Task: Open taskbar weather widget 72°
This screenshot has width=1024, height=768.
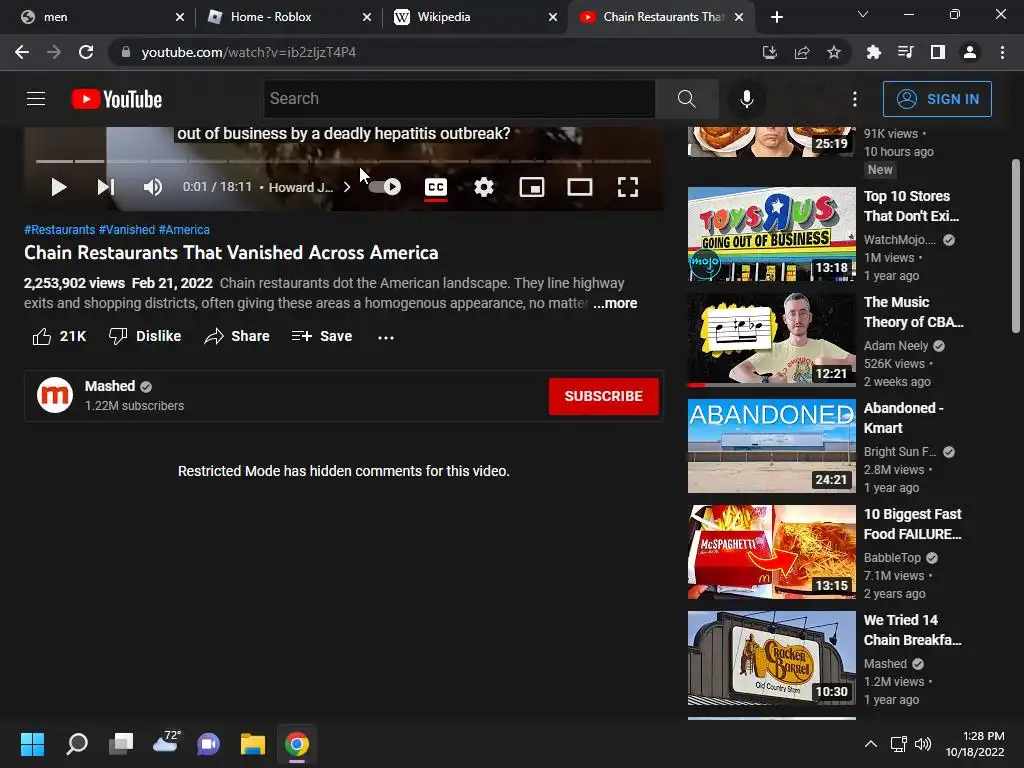Action: point(166,743)
